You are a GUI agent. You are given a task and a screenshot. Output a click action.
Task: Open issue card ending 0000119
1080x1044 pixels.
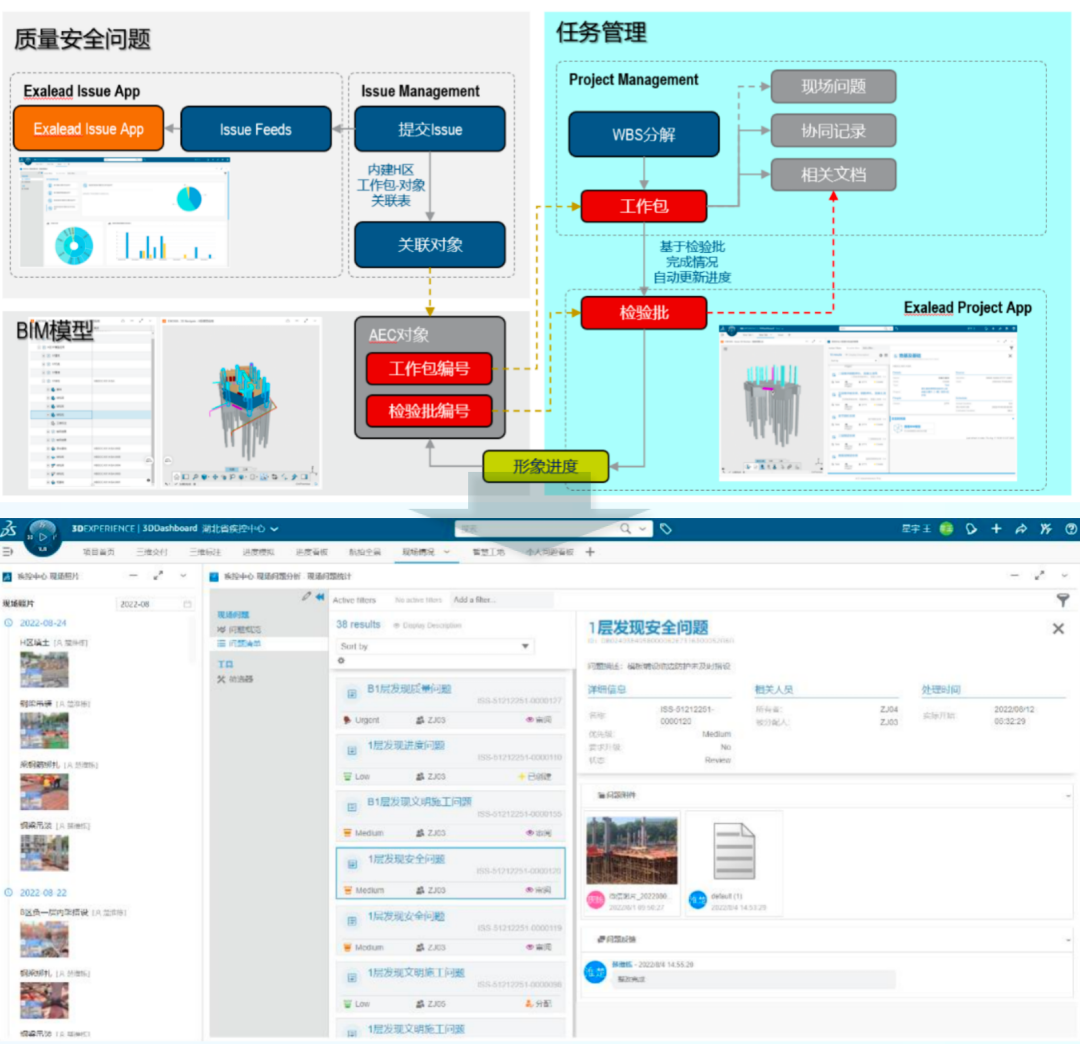(450, 931)
